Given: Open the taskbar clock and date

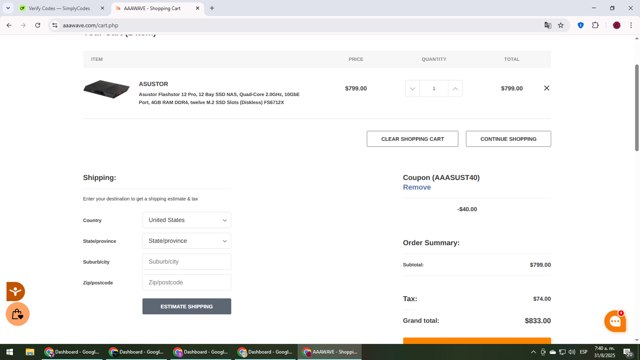Looking at the screenshot, I should point(605,352).
